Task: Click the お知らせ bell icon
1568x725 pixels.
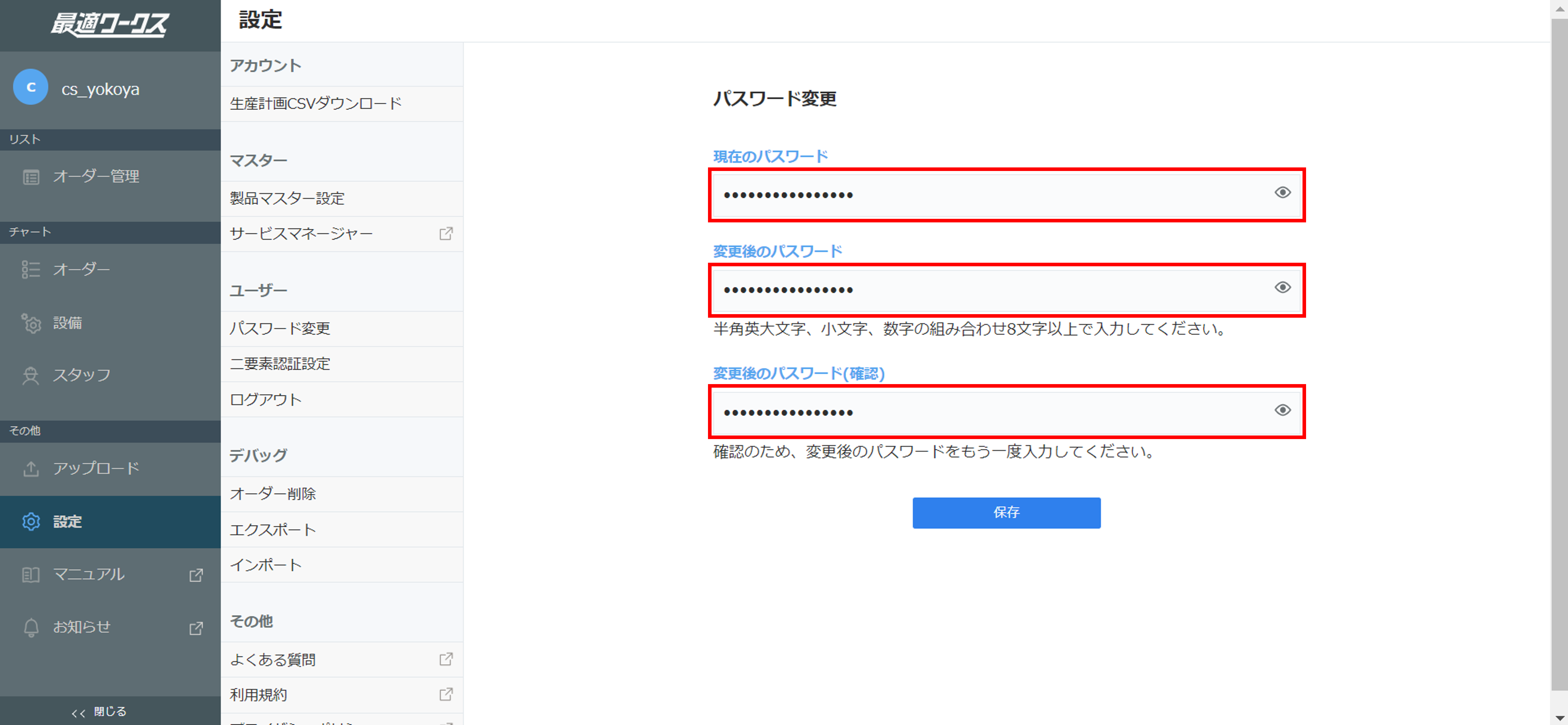Action: click(x=31, y=628)
